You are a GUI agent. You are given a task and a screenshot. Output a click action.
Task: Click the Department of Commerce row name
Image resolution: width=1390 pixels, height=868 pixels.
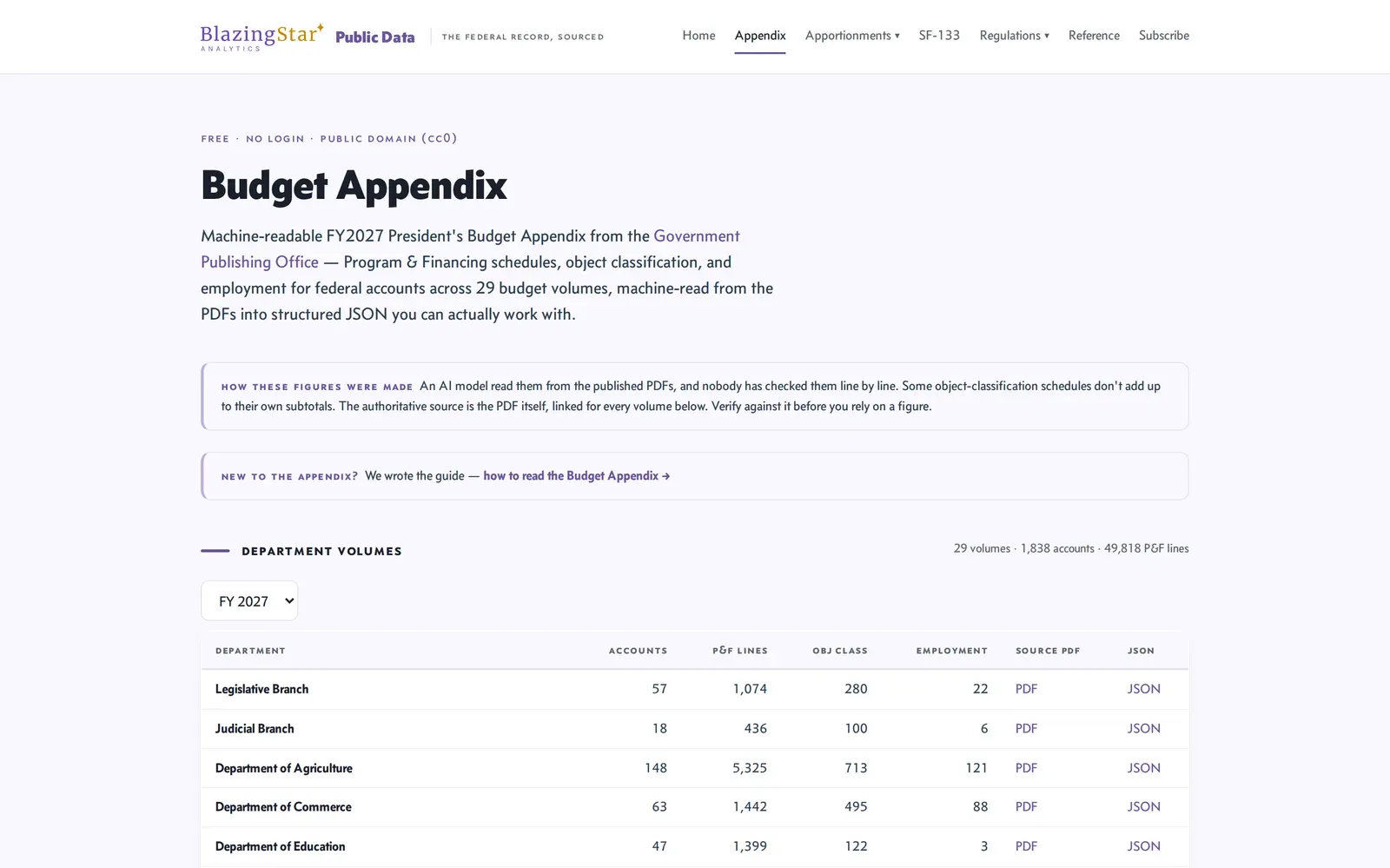point(283,806)
